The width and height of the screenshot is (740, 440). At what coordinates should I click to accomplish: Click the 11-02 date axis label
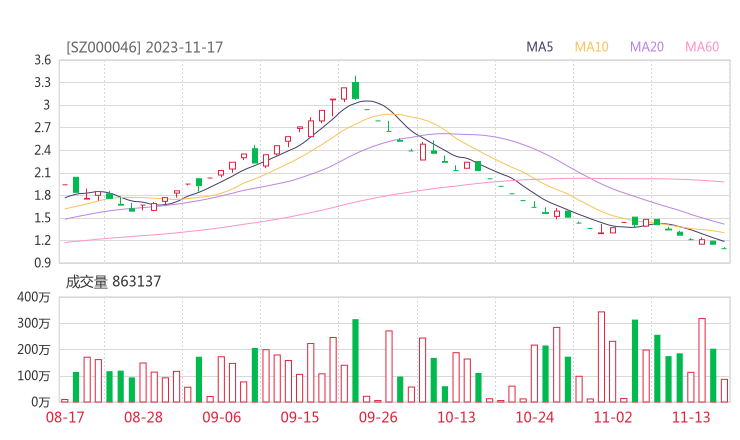(613, 417)
